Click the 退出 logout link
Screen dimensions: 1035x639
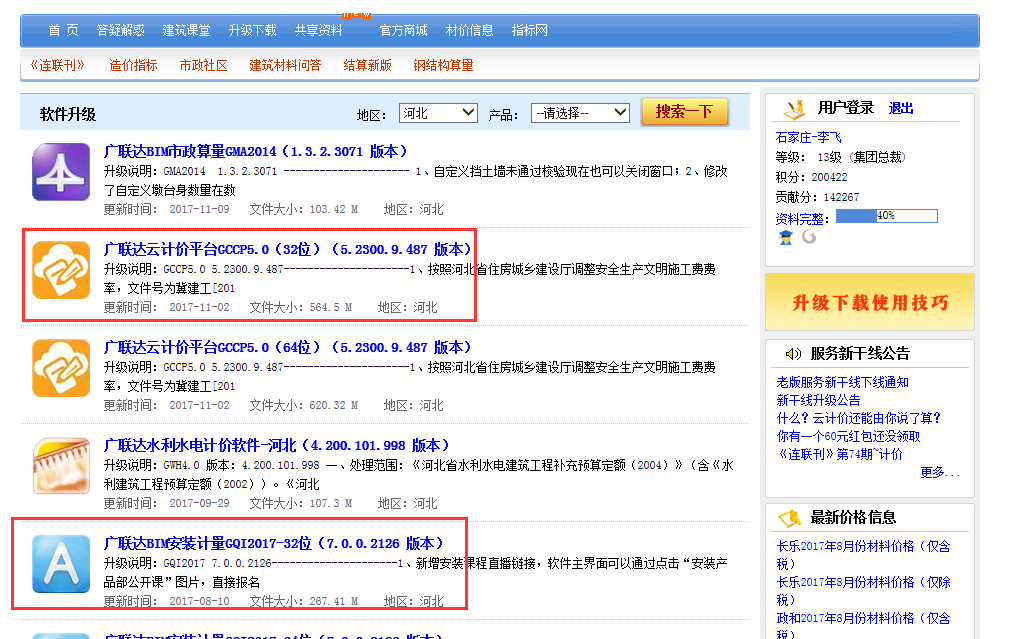(x=900, y=108)
